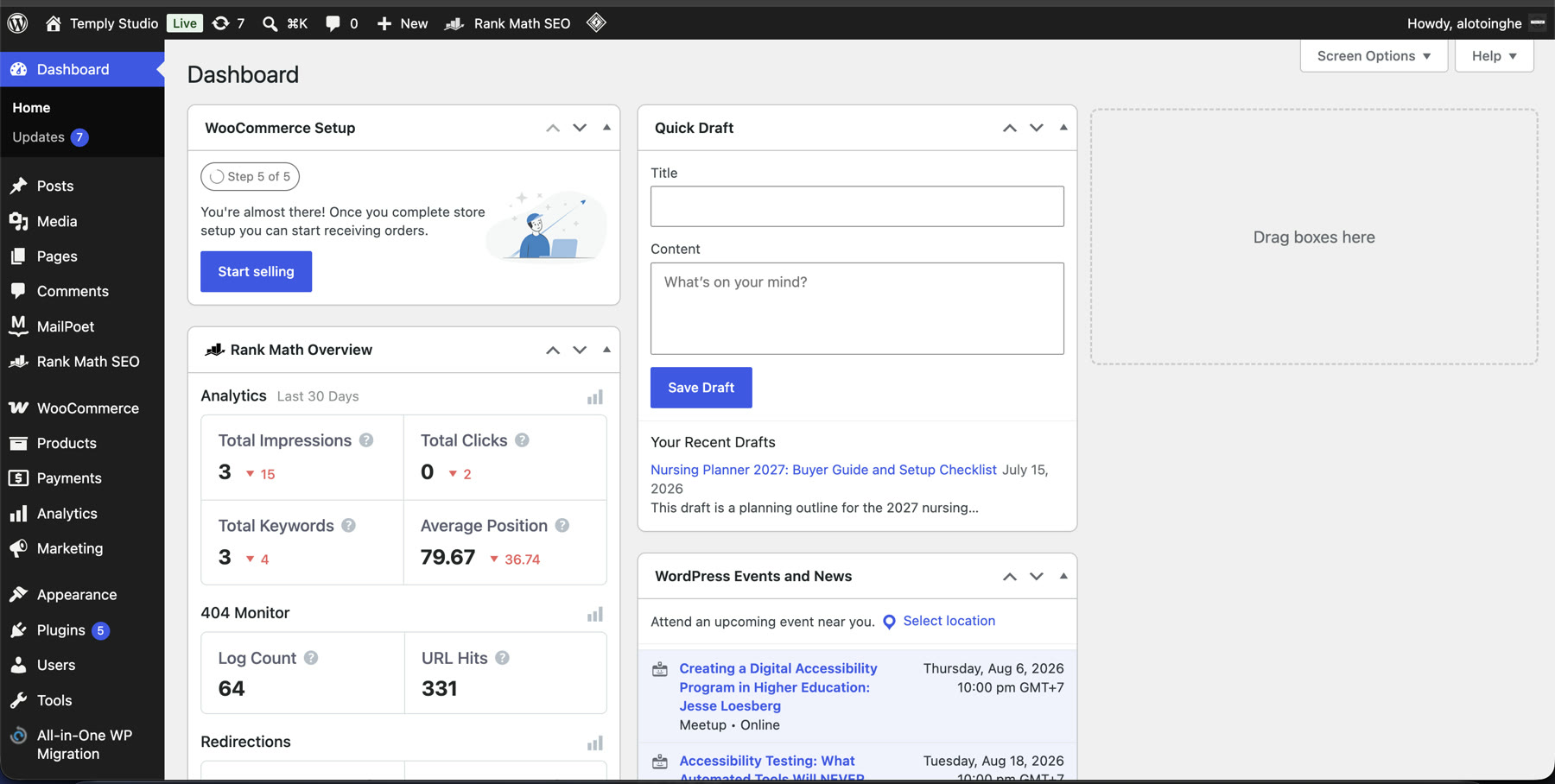Open Rank Math analytics chart icon

[x=595, y=397]
